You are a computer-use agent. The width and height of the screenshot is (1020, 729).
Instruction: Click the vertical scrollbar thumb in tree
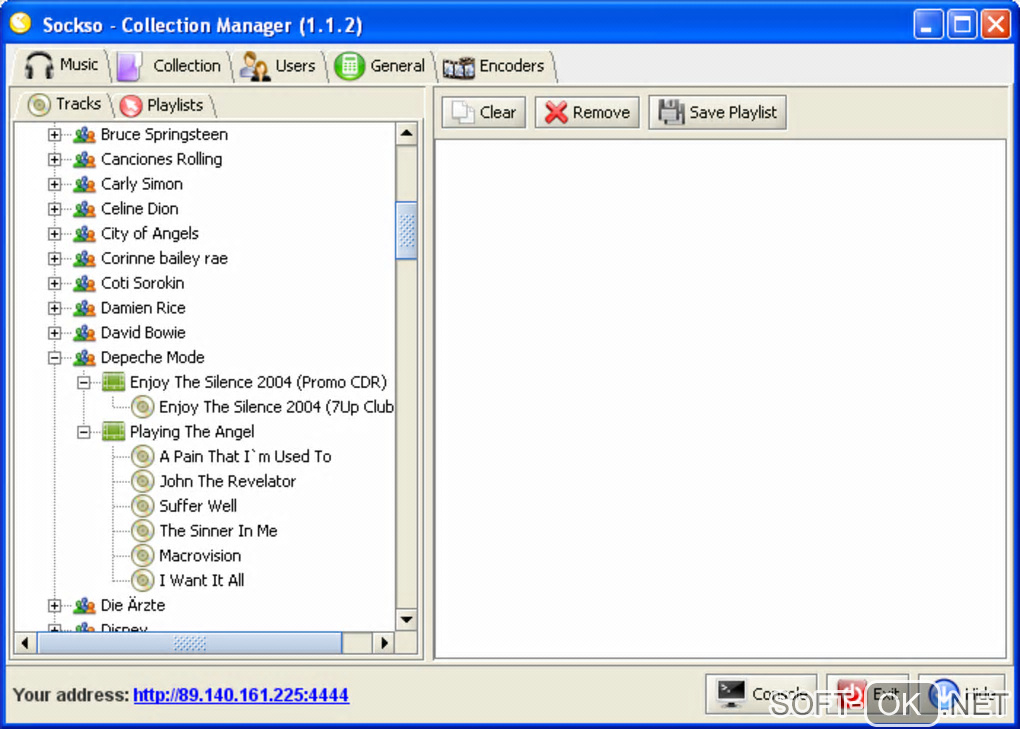(407, 231)
